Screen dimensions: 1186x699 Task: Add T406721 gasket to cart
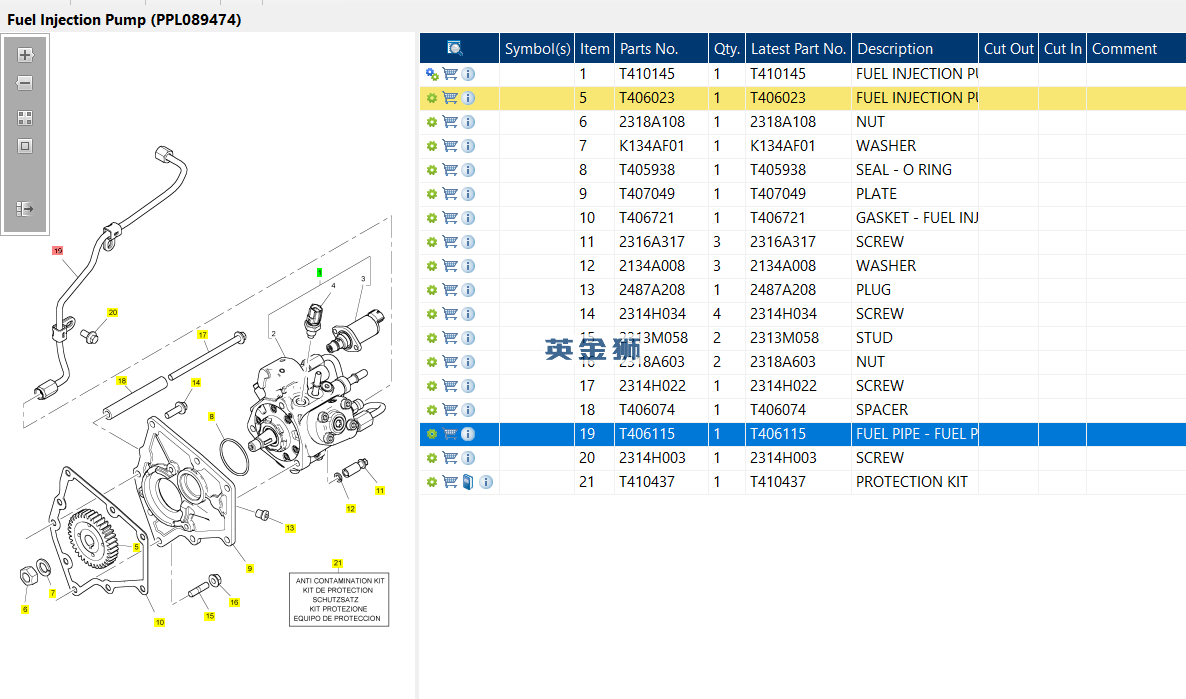point(450,218)
